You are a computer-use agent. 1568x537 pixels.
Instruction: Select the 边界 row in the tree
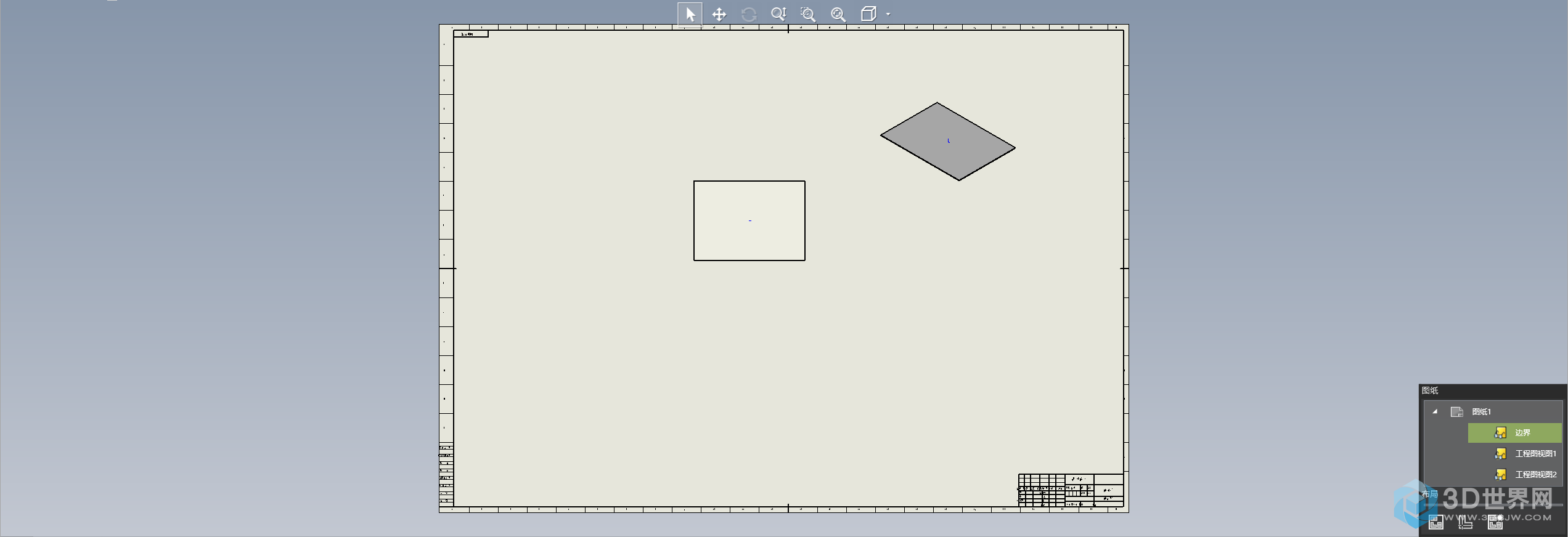pyautogui.click(x=1515, y=433)
